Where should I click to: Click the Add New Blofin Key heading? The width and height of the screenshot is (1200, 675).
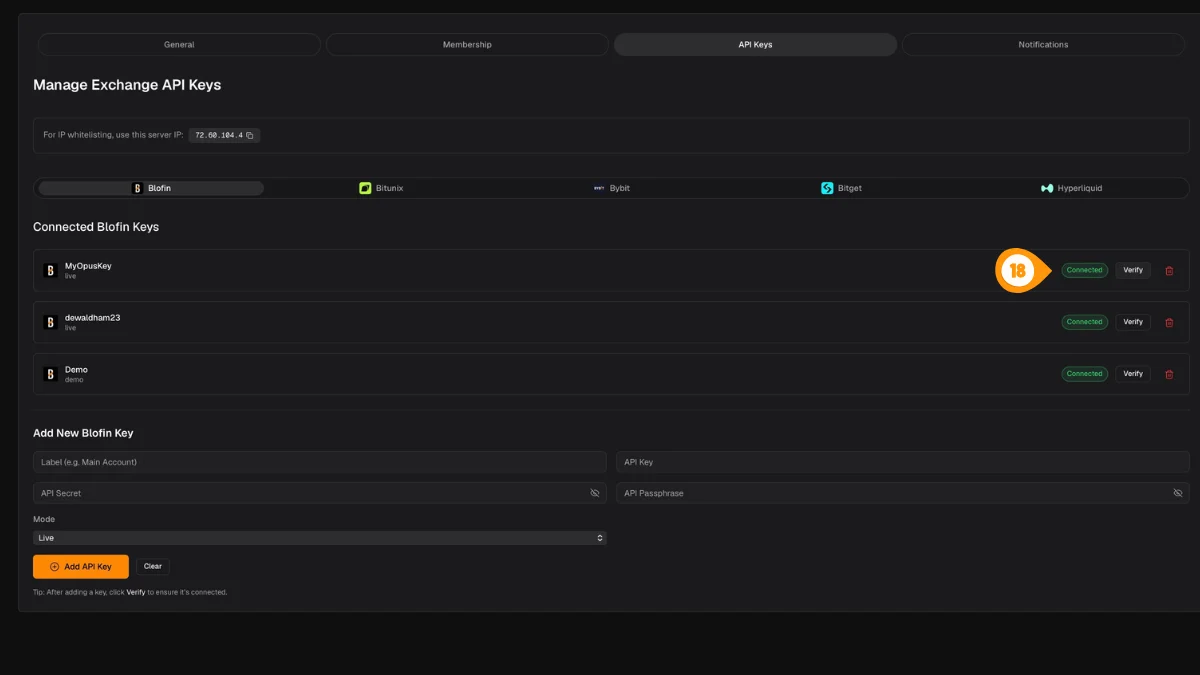coord(83,433)
